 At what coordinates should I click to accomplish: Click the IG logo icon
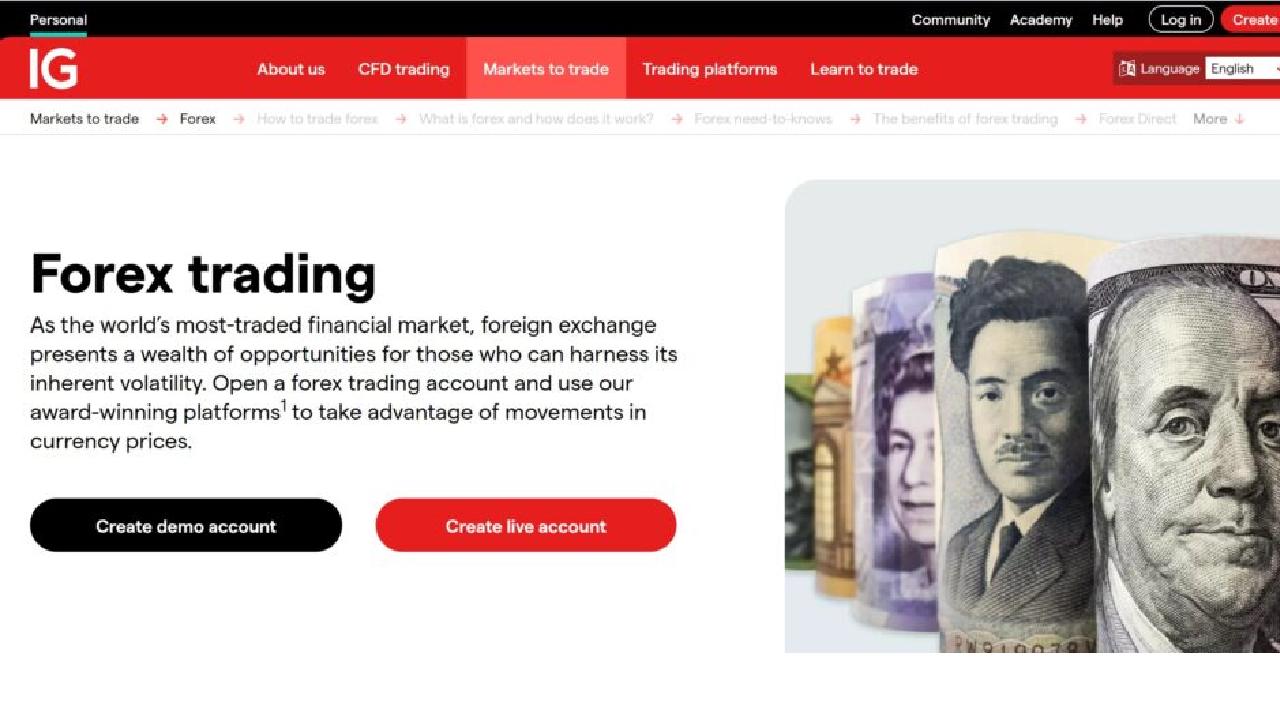[53, 69]
